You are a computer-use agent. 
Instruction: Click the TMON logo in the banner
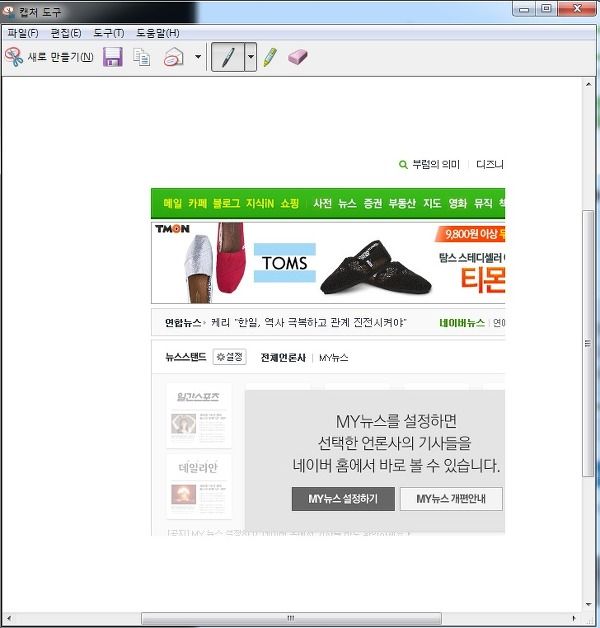172,229
